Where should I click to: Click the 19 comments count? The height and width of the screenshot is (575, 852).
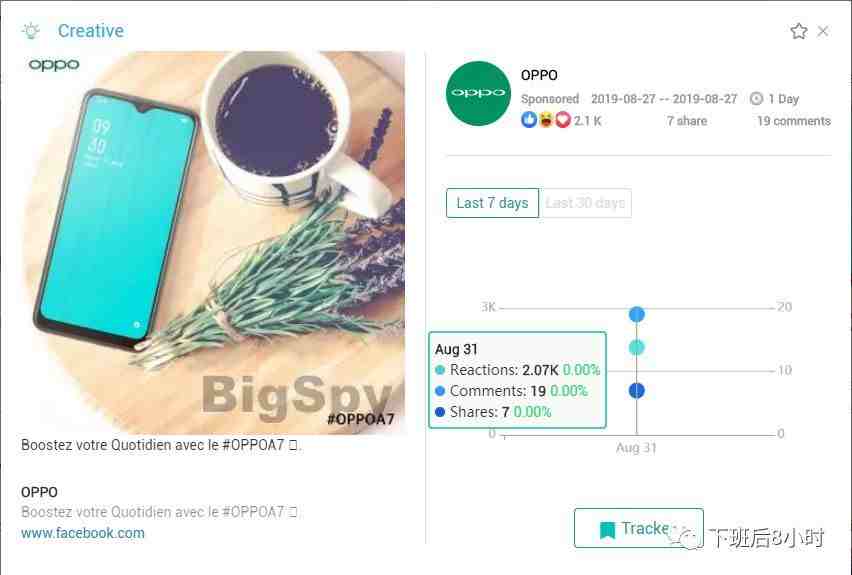point(794,121)
